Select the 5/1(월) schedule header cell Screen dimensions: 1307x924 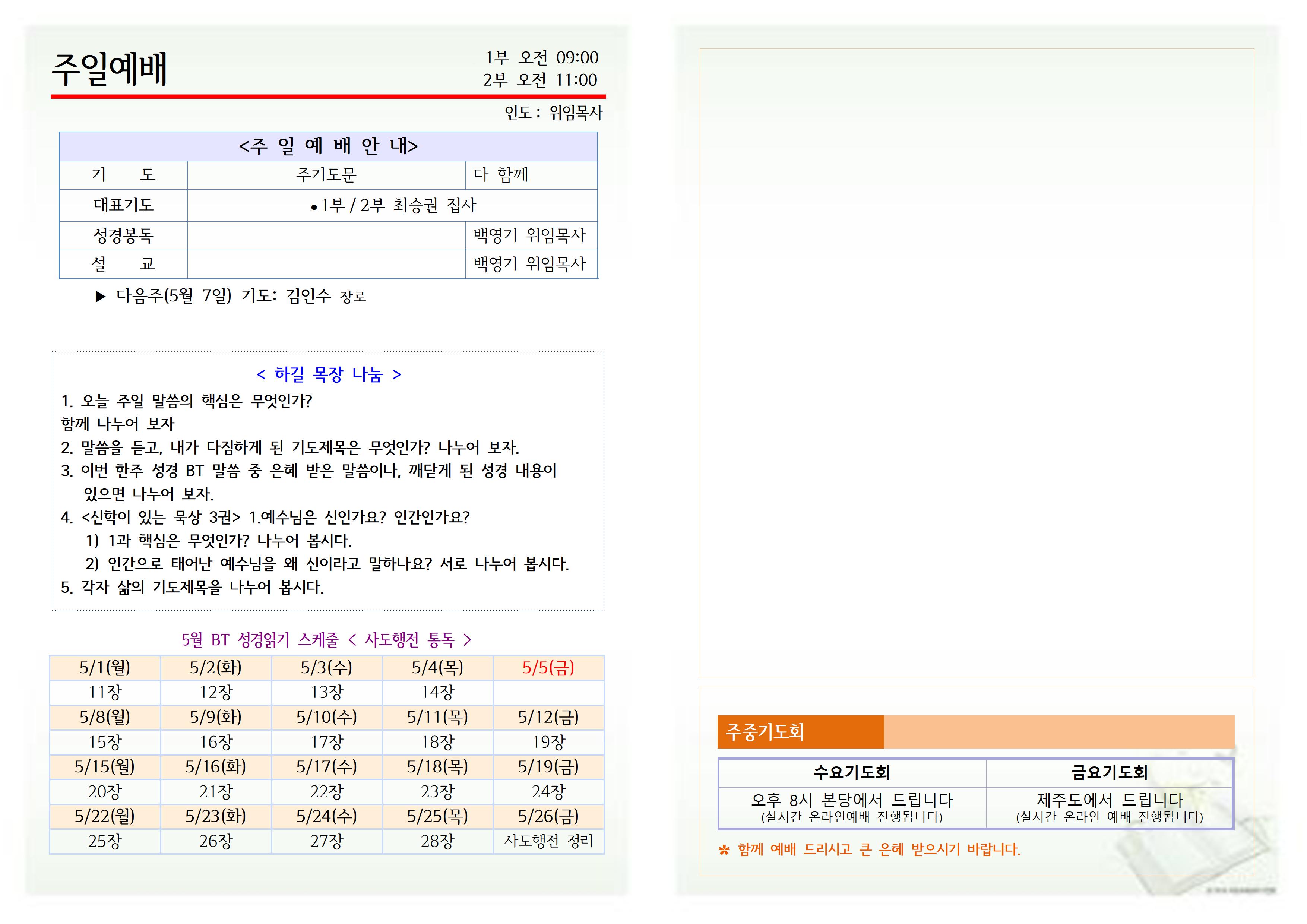105,667
